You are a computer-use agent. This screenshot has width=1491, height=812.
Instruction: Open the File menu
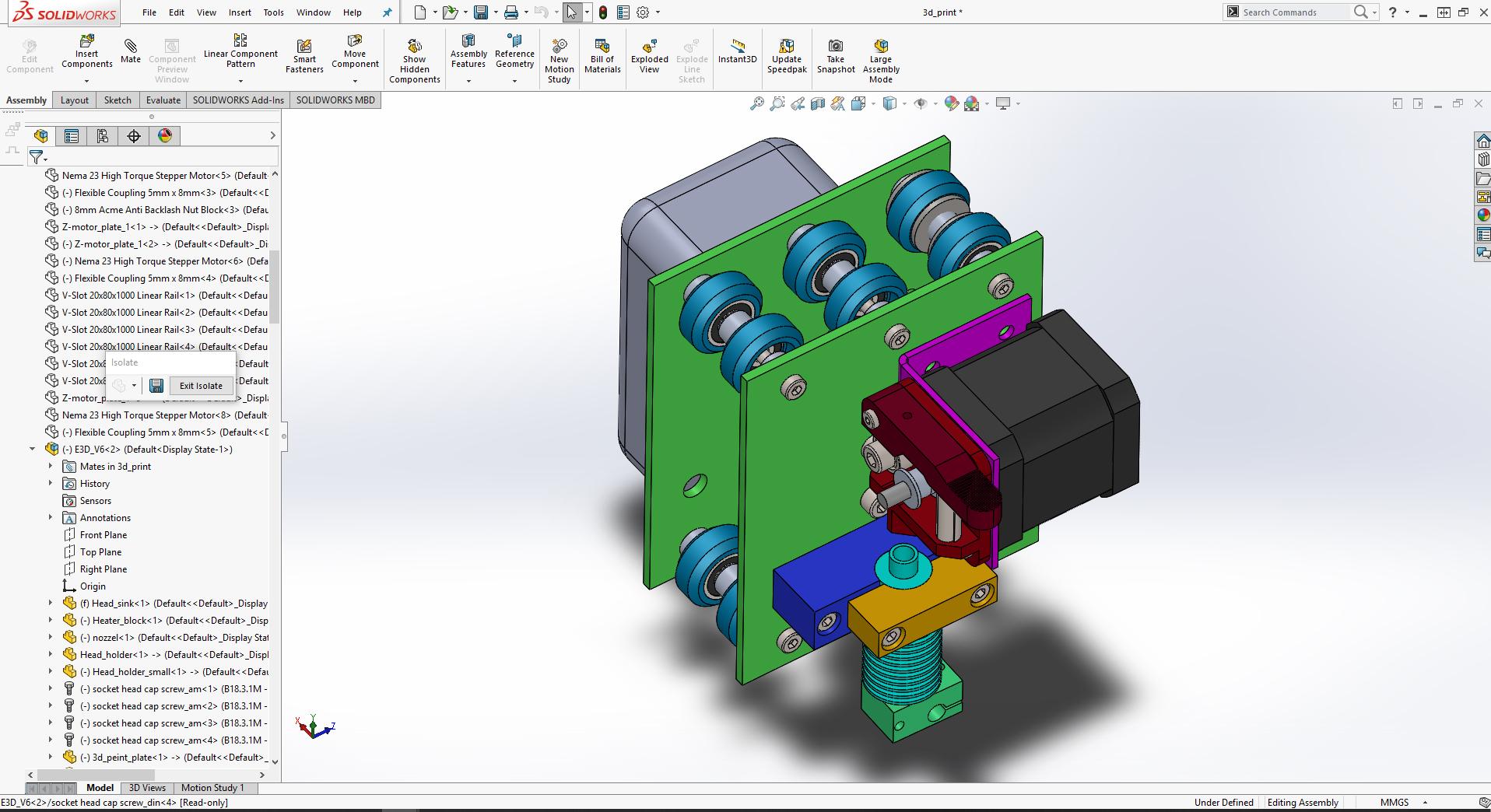tap(149, 12)
